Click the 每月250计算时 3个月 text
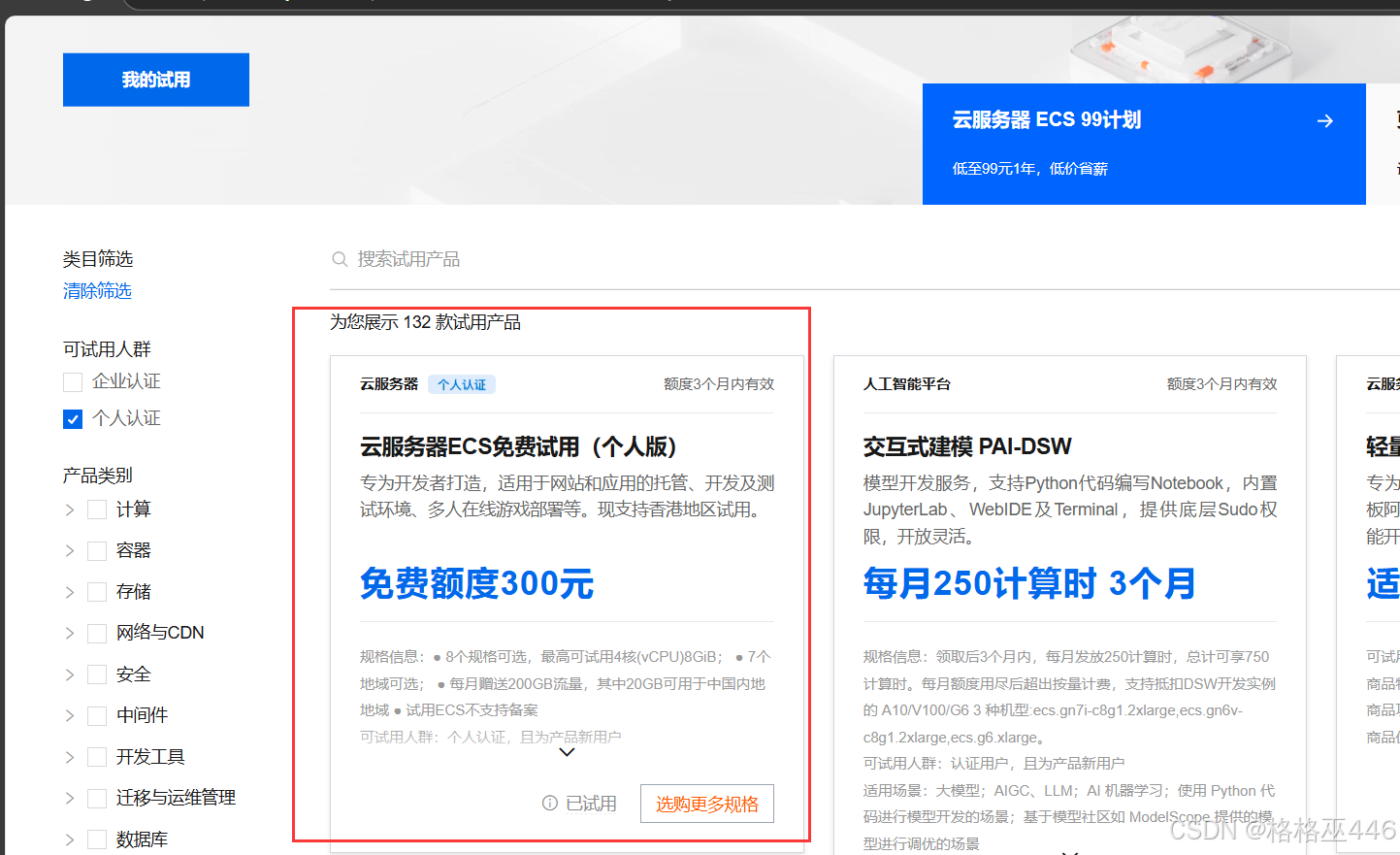Image resolution: width=1400 pixels, height=855 pixels. [1029, 583]
